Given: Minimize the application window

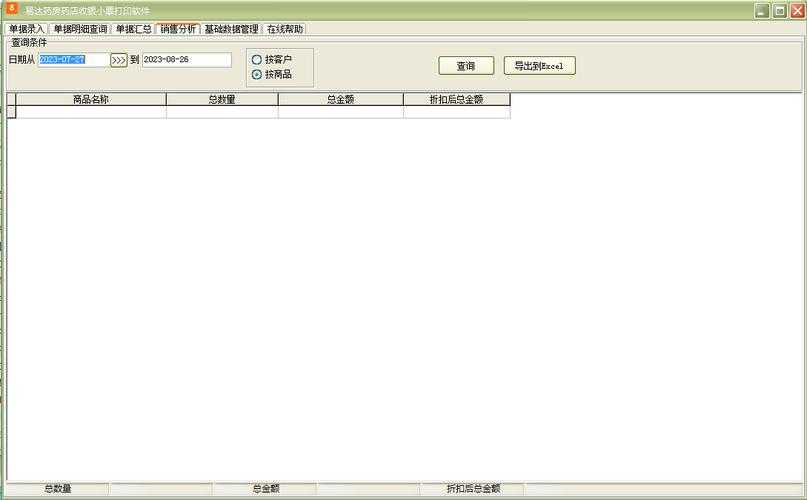Looking at the screenshot, I should pyautogui.click(x=762, y=11).
